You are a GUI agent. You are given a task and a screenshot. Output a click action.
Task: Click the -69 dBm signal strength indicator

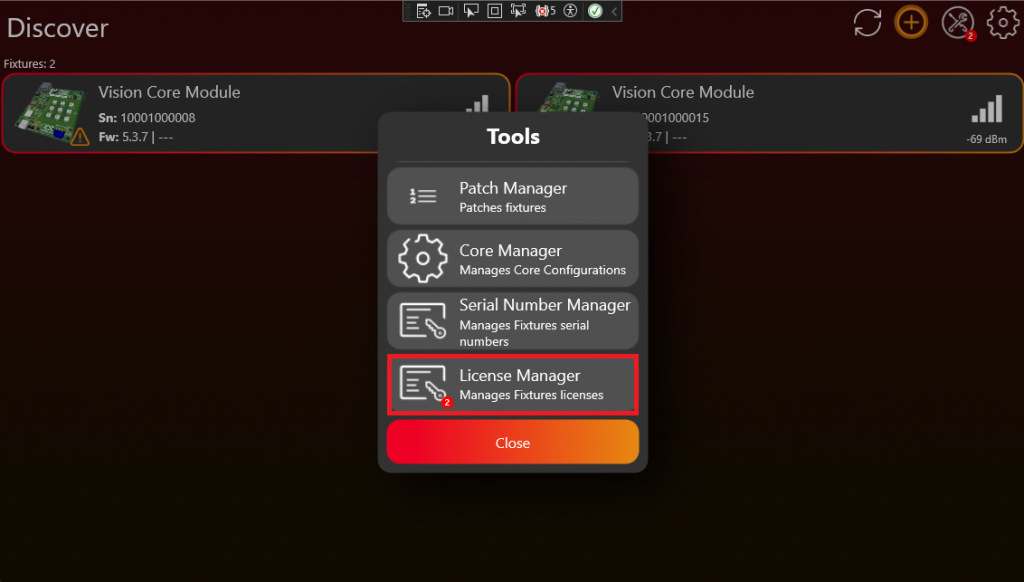(986, 120)
